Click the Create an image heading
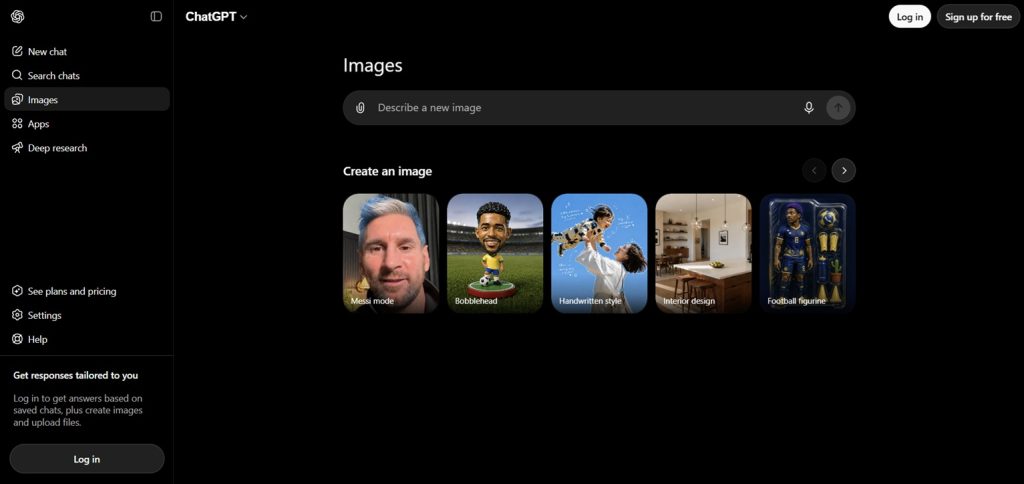This screenshot has height=484, width=1024. point(387,171)
